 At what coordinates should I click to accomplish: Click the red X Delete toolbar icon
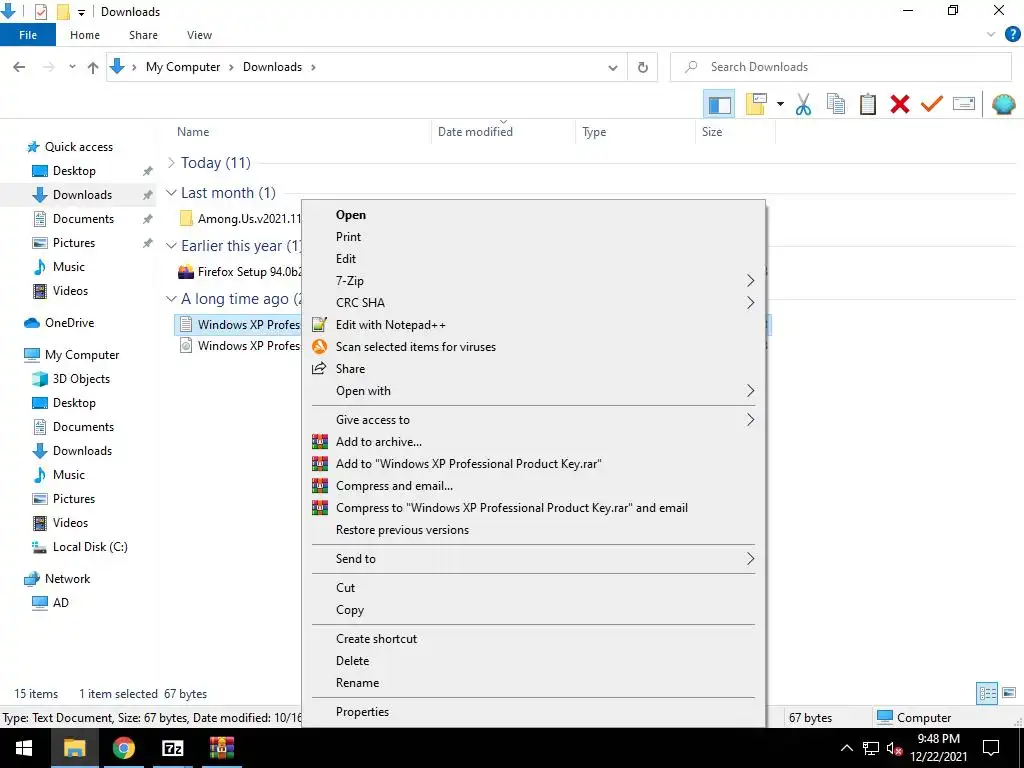point(900,104)
